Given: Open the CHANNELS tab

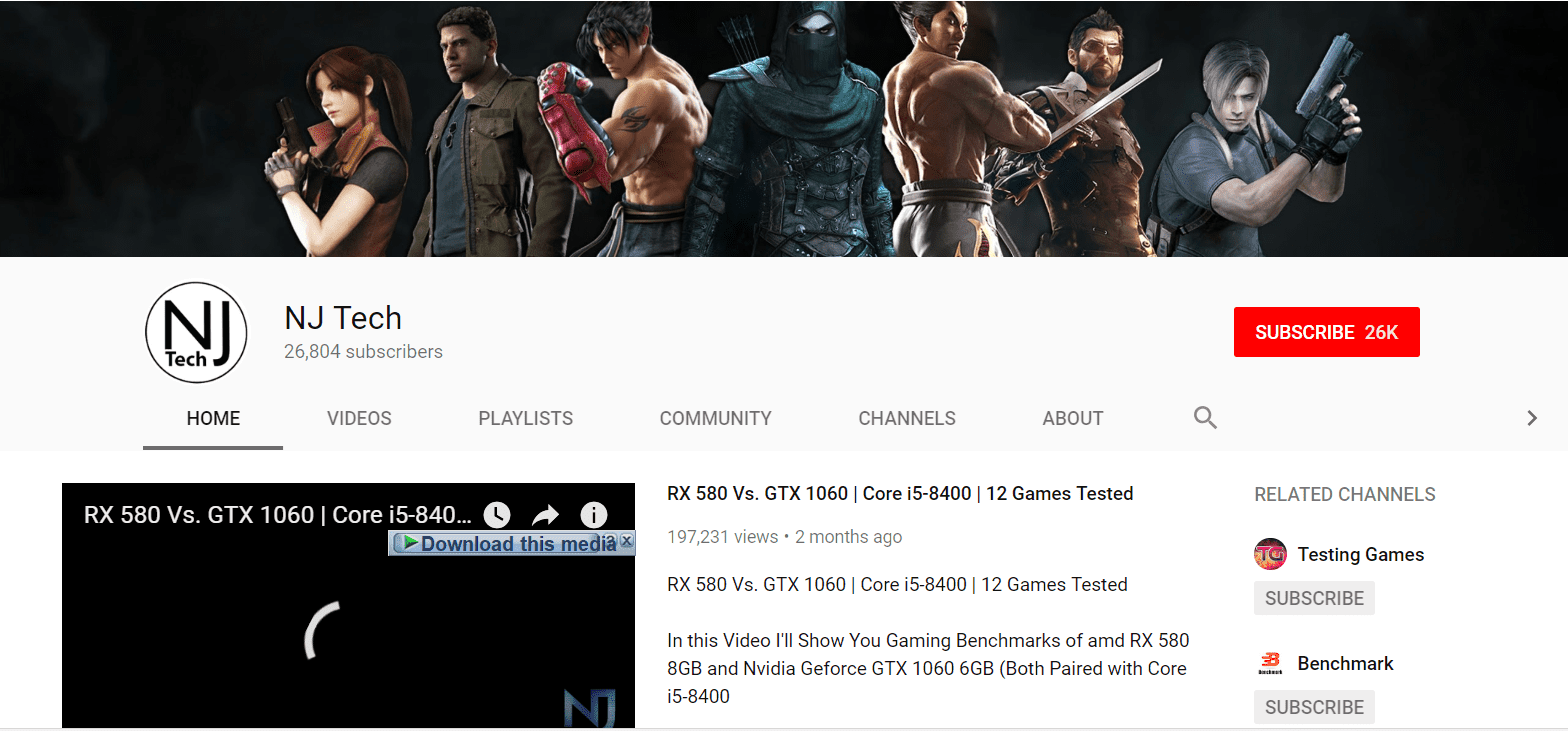Looking at the screenshot, I should pyautogui.click(x=907, y=418).
